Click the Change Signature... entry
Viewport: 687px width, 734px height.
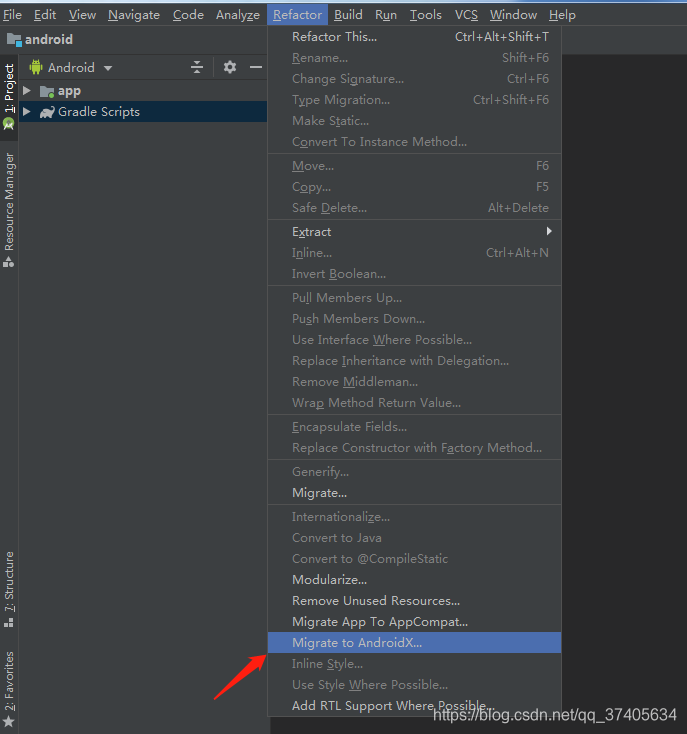(415, 79)
